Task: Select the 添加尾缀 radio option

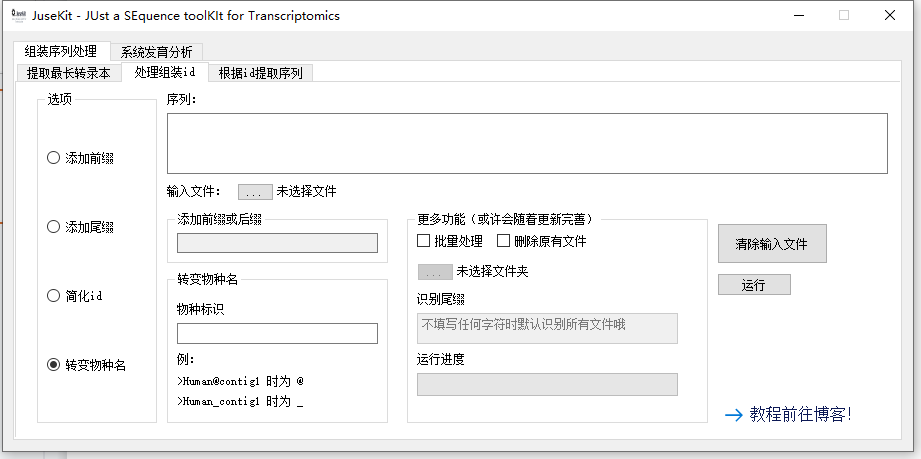Action: click(x=54, y=227)
